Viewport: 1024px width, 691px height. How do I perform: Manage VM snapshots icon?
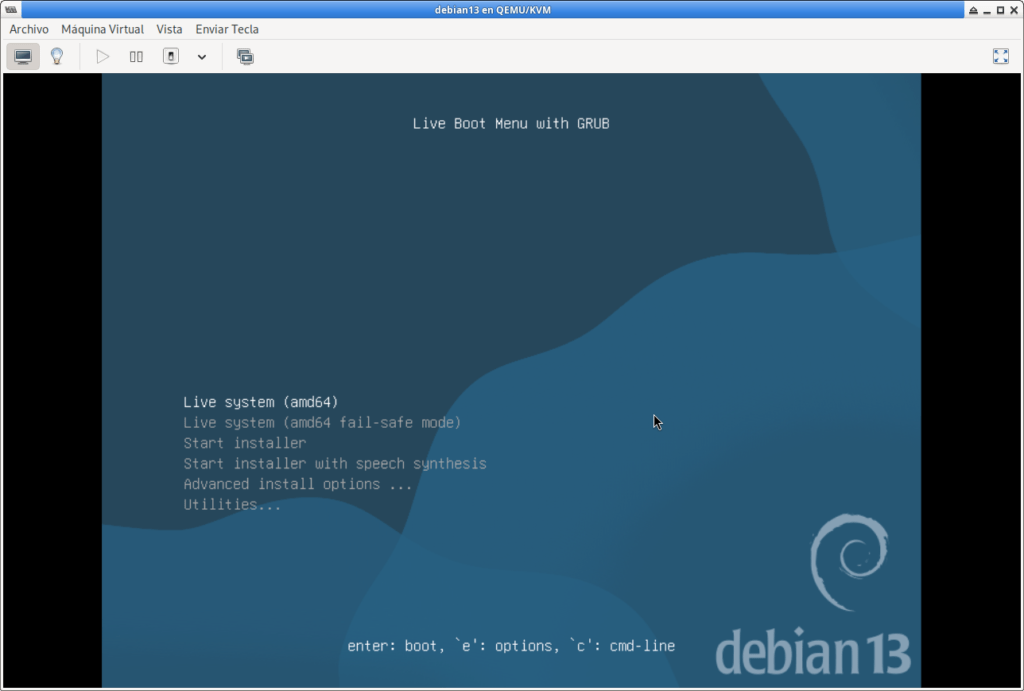(245, 57)
